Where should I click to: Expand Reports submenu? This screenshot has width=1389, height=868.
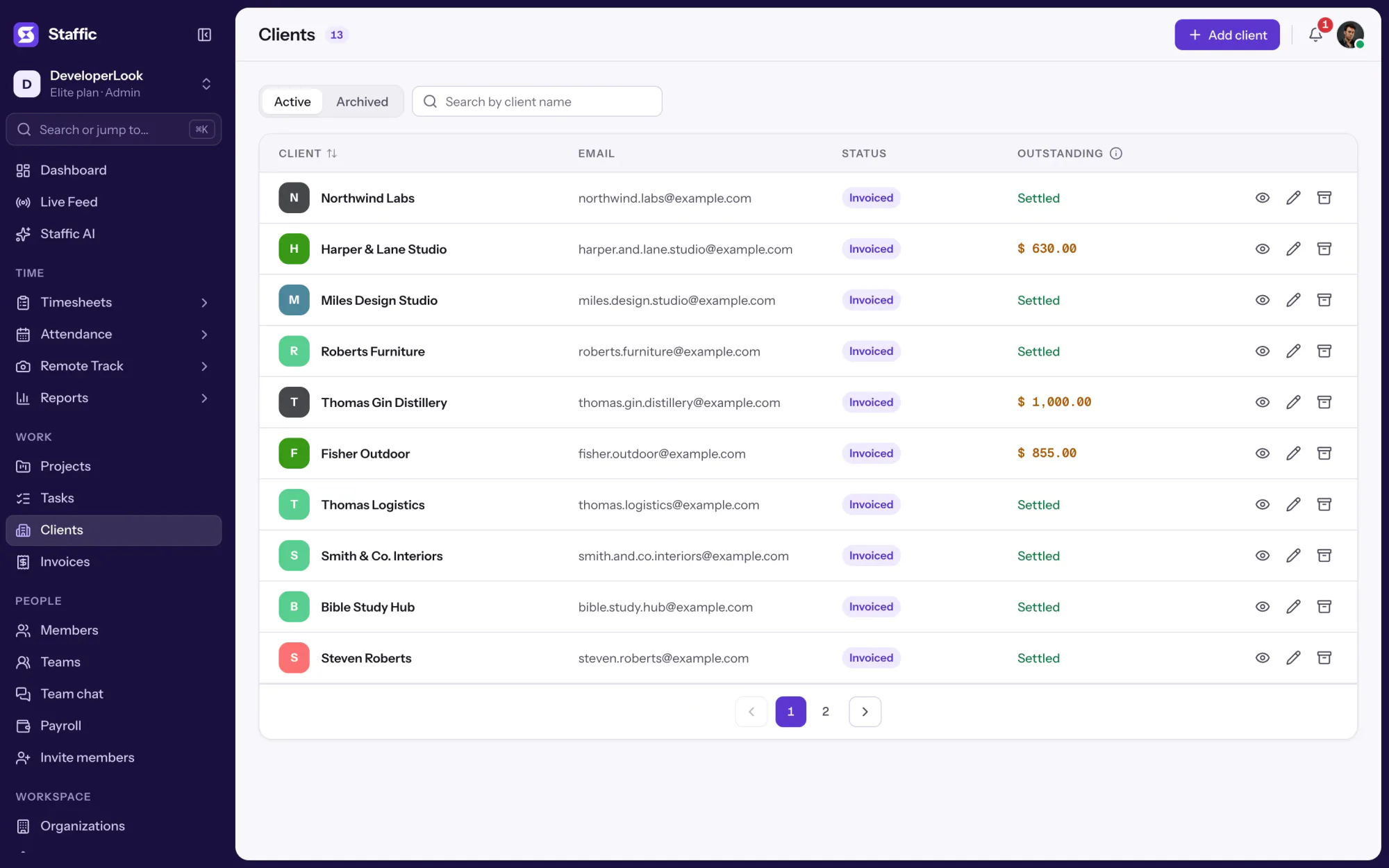[x=204, y=398]
